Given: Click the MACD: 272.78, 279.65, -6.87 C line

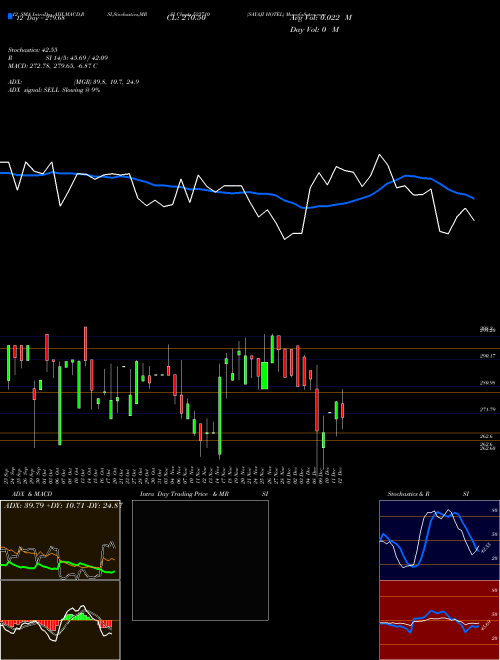Looking at the screenshot, I should click(53, 66).
